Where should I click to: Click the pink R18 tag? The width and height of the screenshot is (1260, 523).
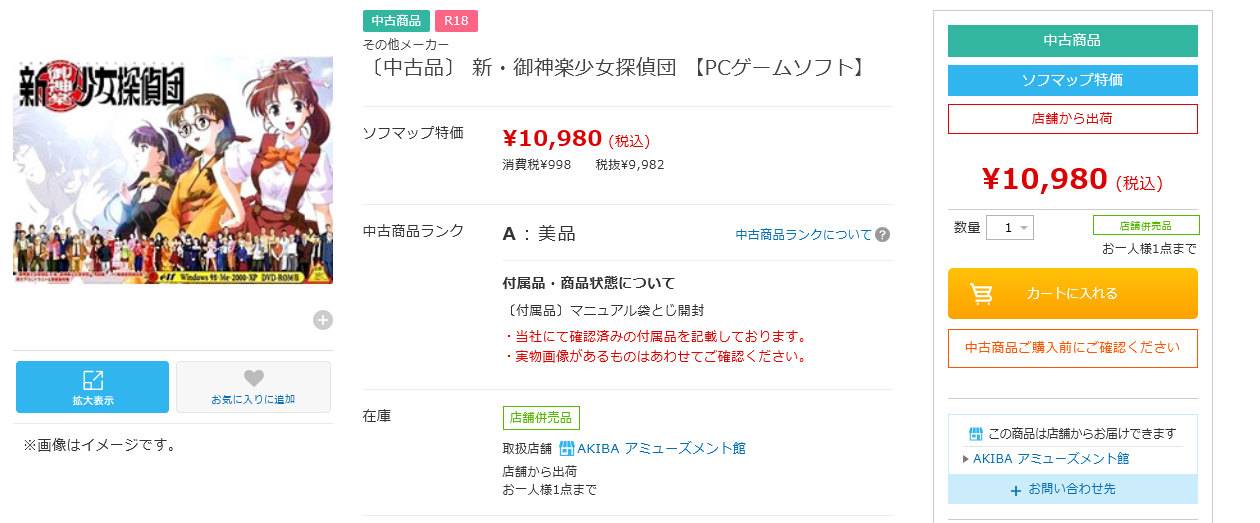[x=456, y=21]
